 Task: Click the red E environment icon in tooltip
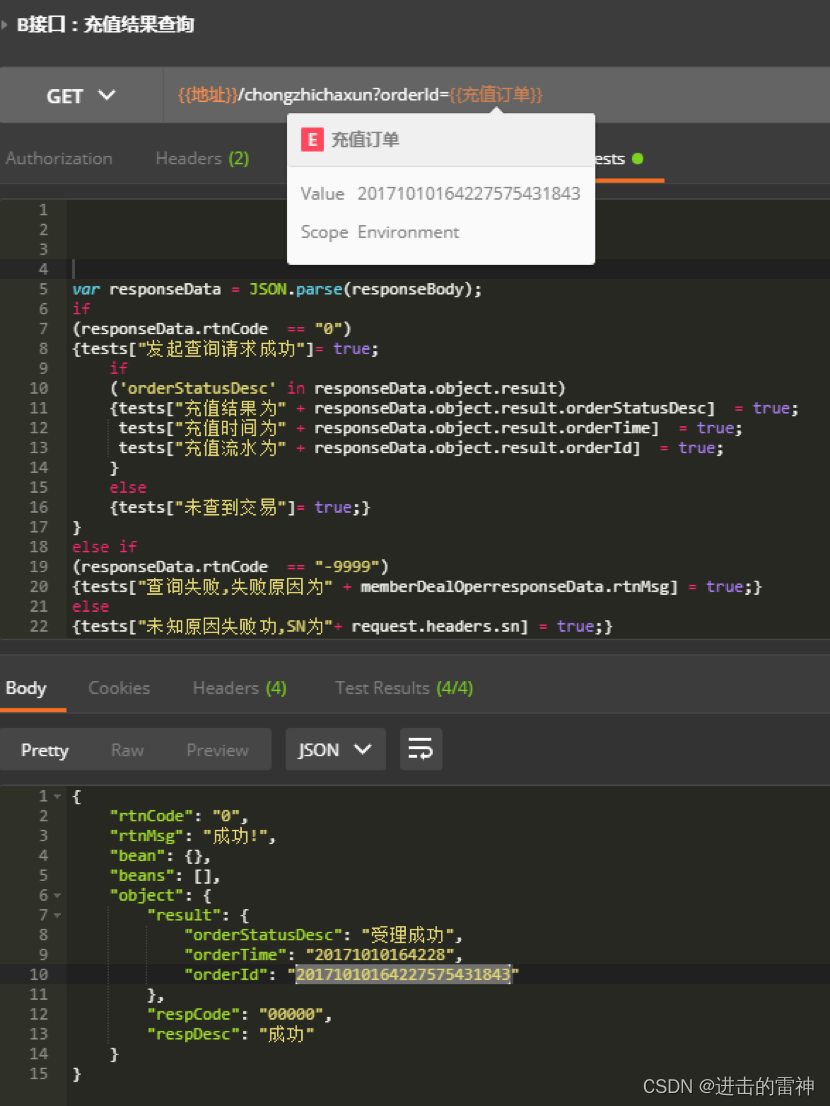[x=312, y=140]
